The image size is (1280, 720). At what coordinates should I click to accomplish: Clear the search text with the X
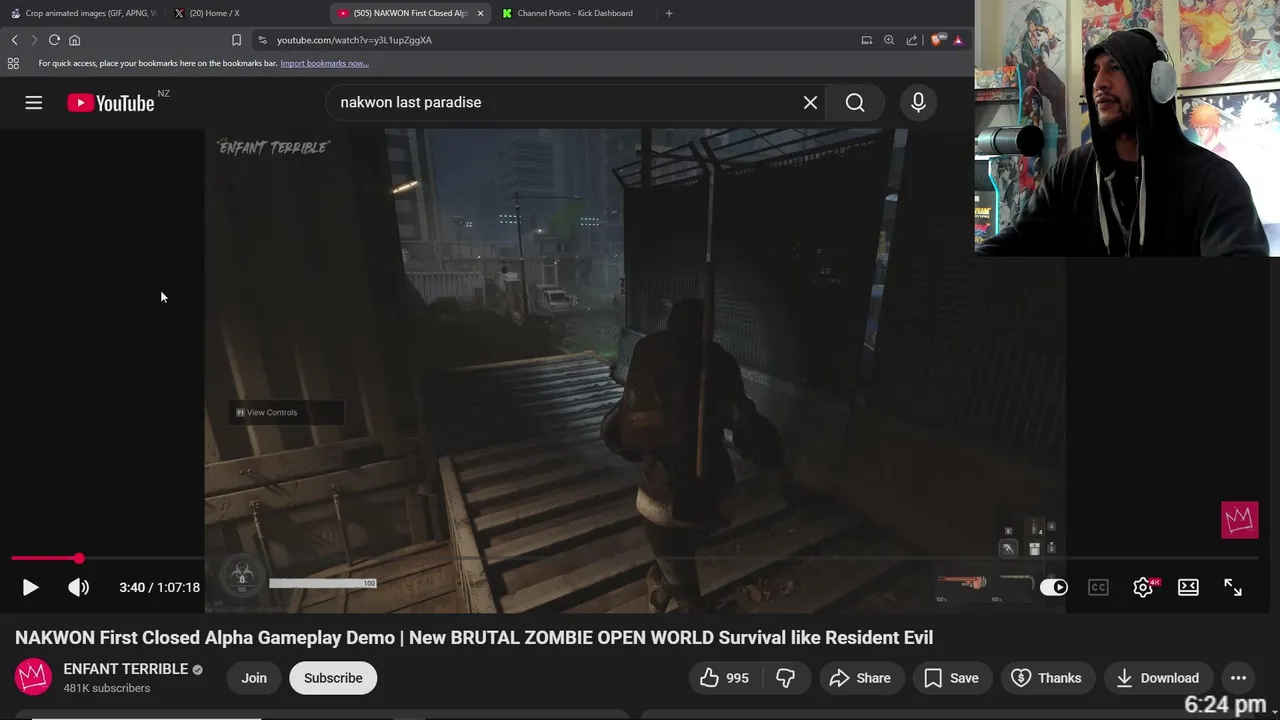click(810, 102)
